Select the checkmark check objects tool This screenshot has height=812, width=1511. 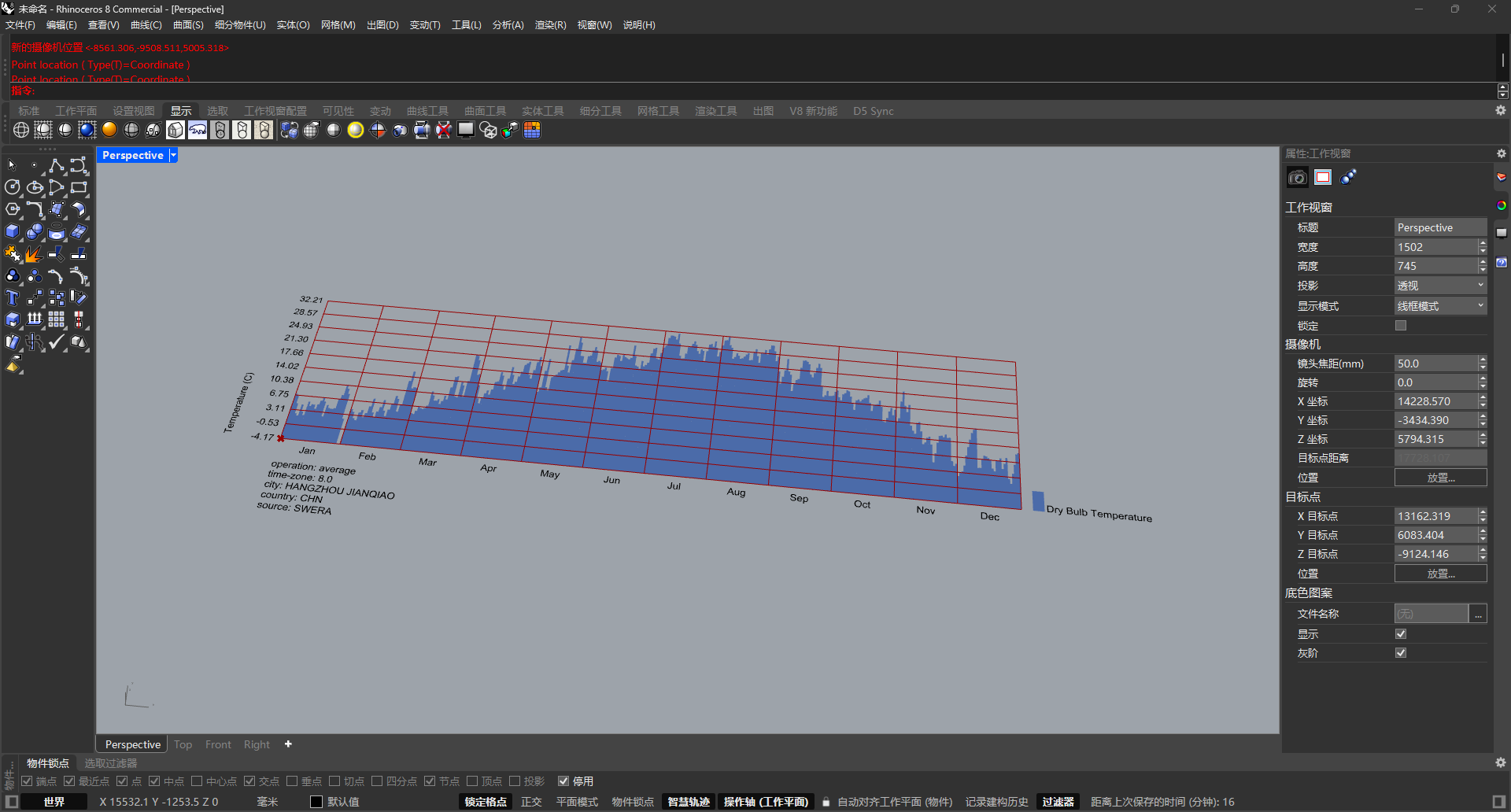(x=57, y=341)
